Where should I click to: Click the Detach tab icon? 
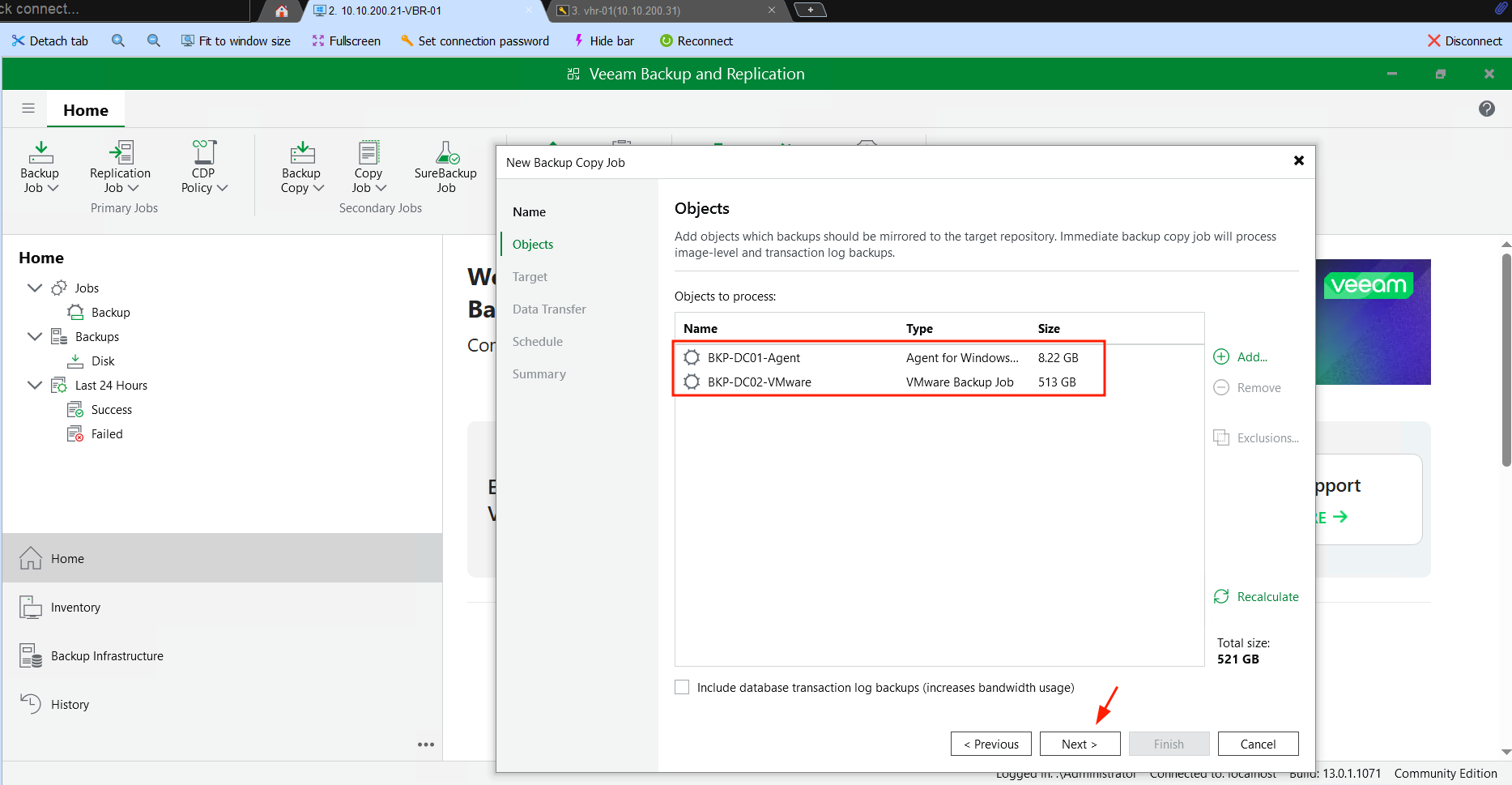(18, 41)
